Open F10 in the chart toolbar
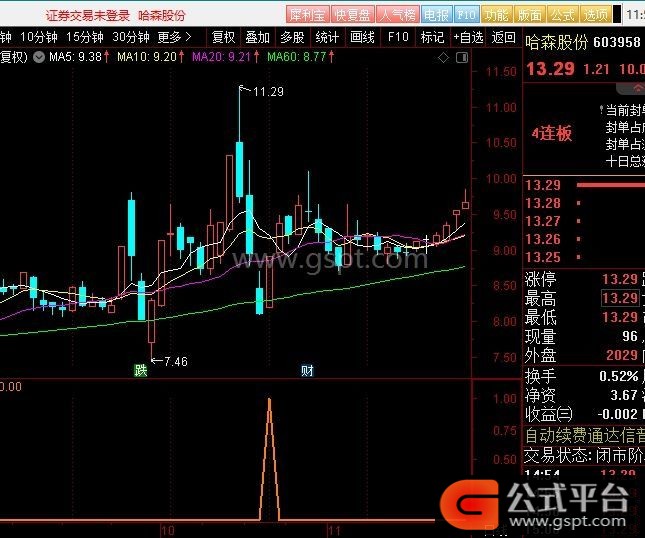This screenshot has width=645, height=538. [x=398, y=37]
